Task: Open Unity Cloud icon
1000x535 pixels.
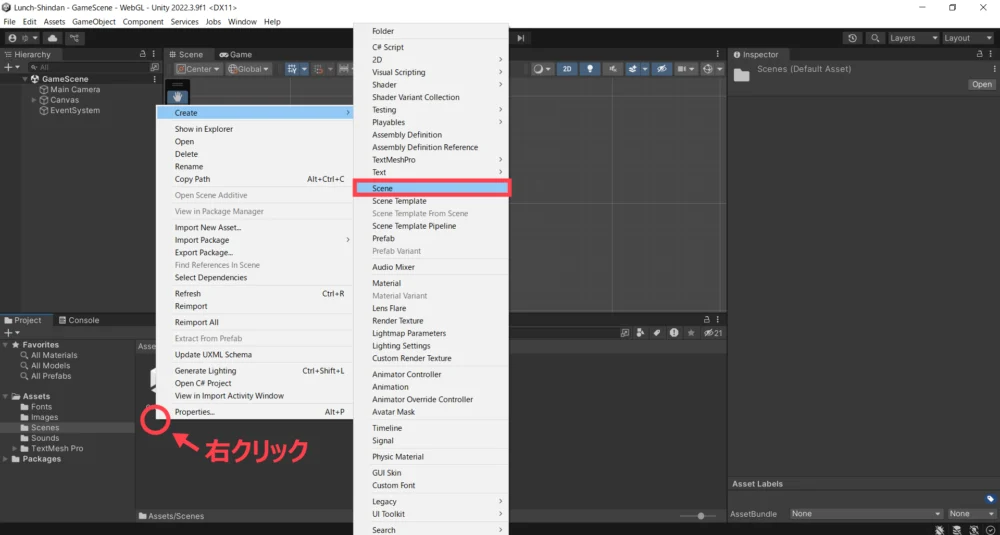Action: click(x=53, y=38)
